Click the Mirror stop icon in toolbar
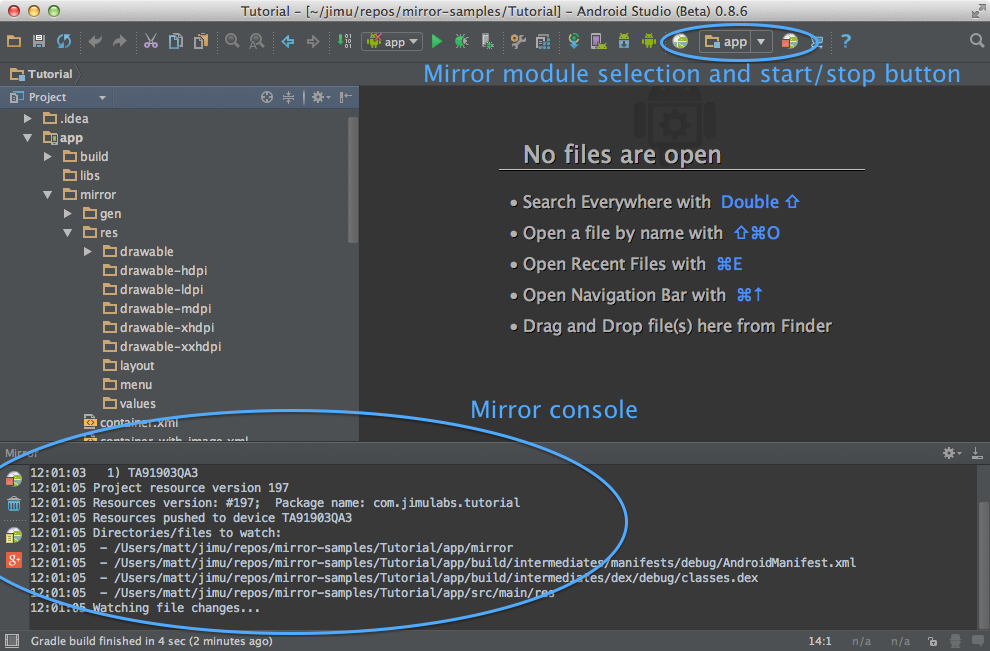 click(x=789, y=42)
